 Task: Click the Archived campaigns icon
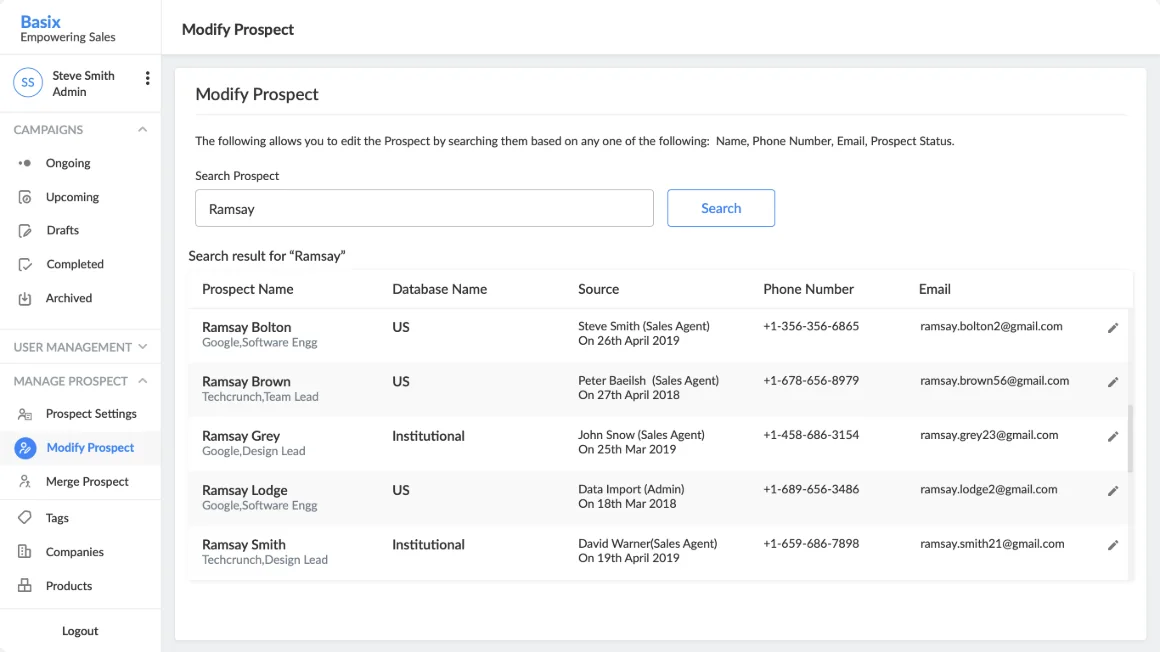[x=24, y=298]
